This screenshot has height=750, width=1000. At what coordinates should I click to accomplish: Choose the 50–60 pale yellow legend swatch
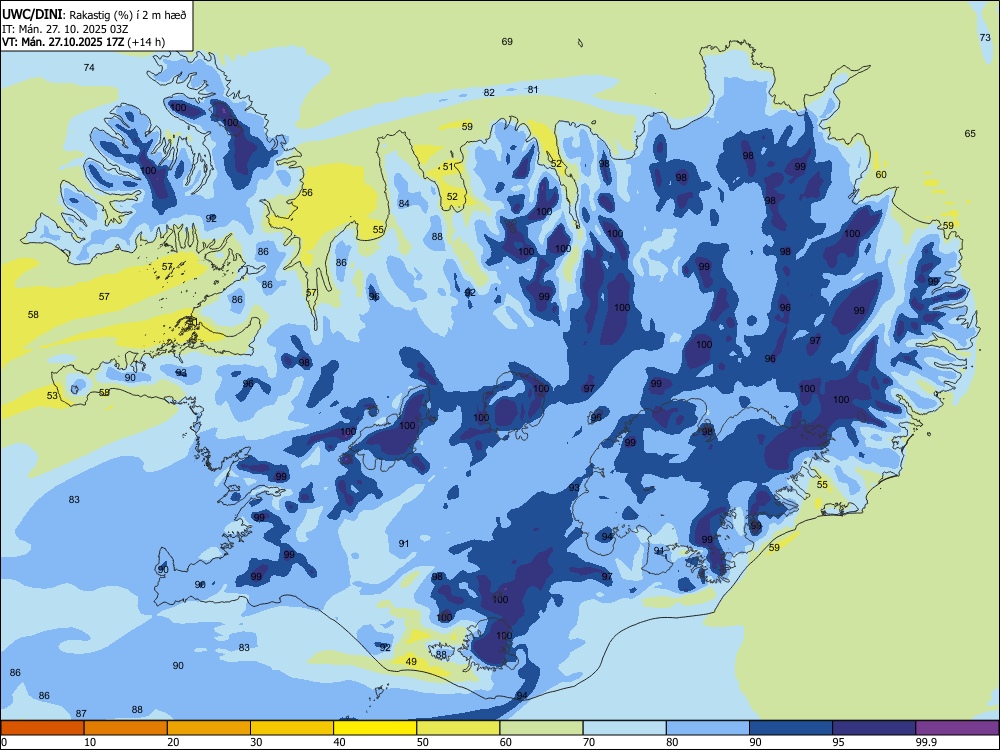(x=459, y=728)
